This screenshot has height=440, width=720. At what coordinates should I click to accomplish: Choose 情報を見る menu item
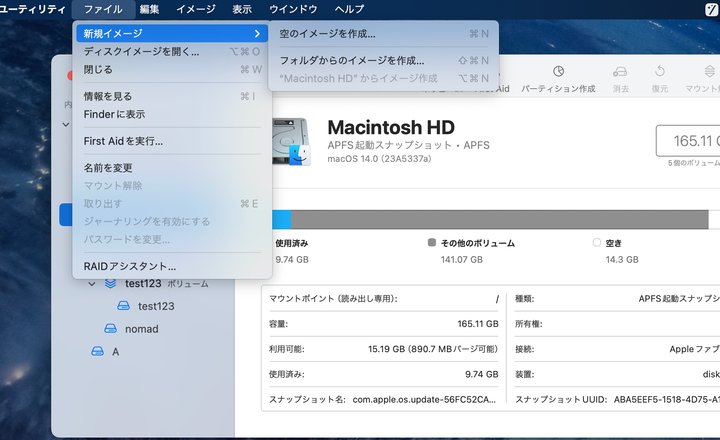[x=172, y=96]
